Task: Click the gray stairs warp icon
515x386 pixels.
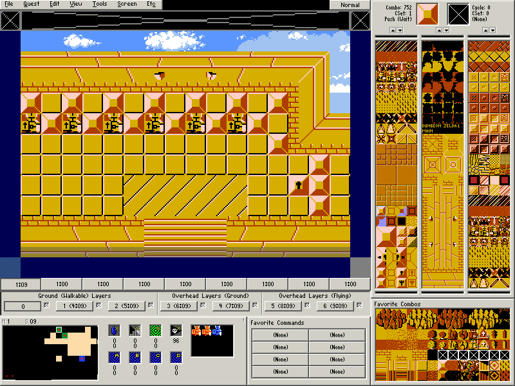Action: (x=135, y=330)
